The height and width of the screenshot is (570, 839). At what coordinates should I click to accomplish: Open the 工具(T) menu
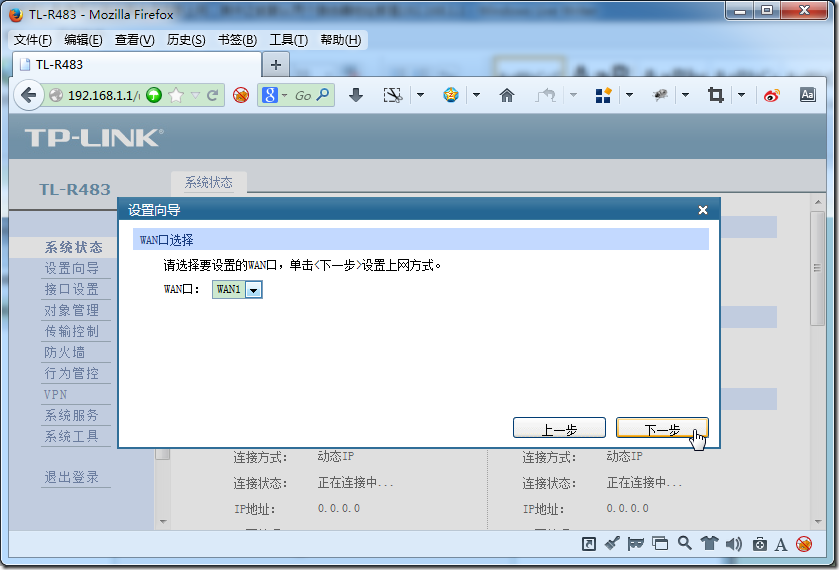point(288,40)
